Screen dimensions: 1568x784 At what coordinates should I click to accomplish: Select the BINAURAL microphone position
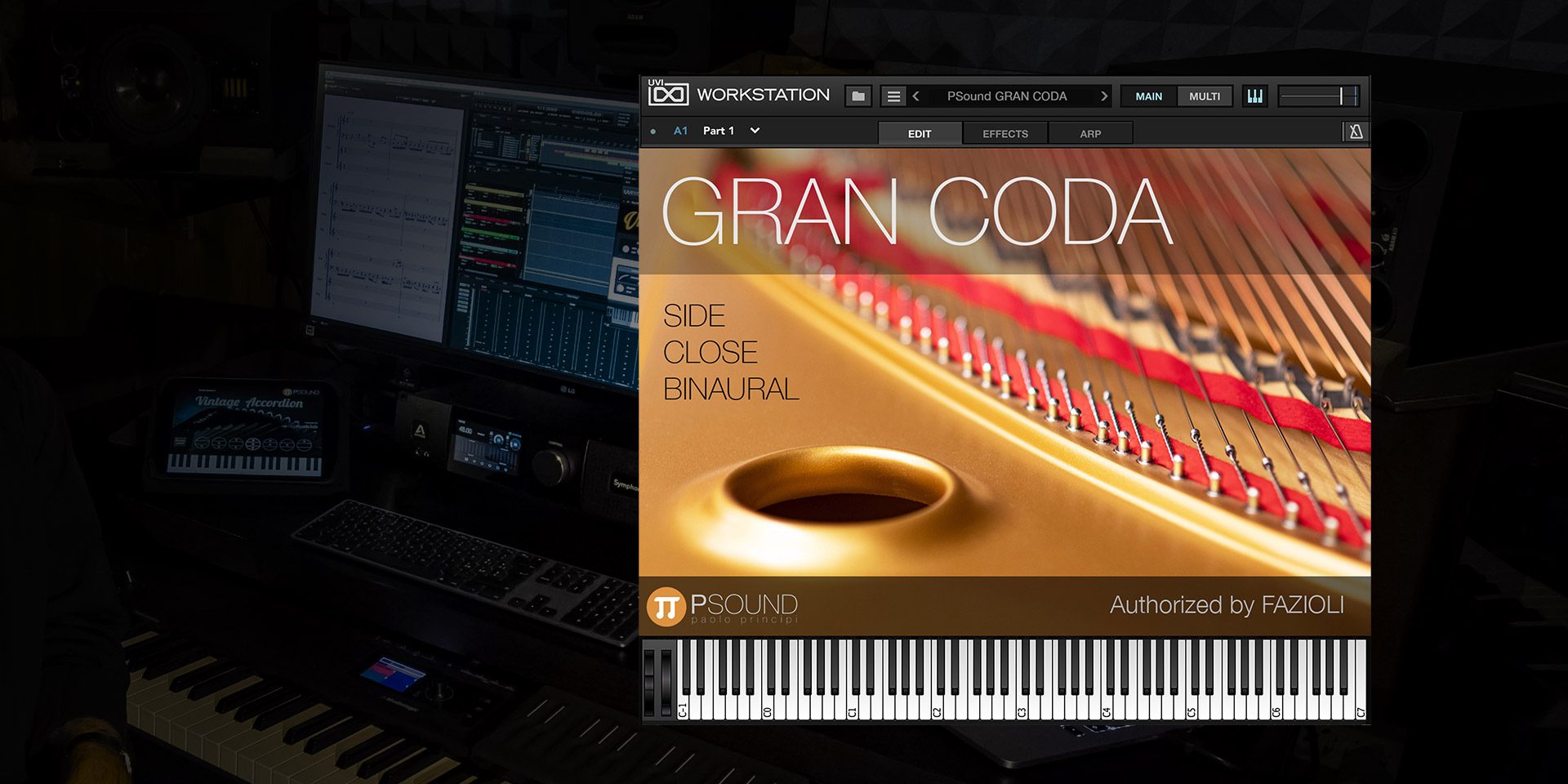tap(731, 390)
